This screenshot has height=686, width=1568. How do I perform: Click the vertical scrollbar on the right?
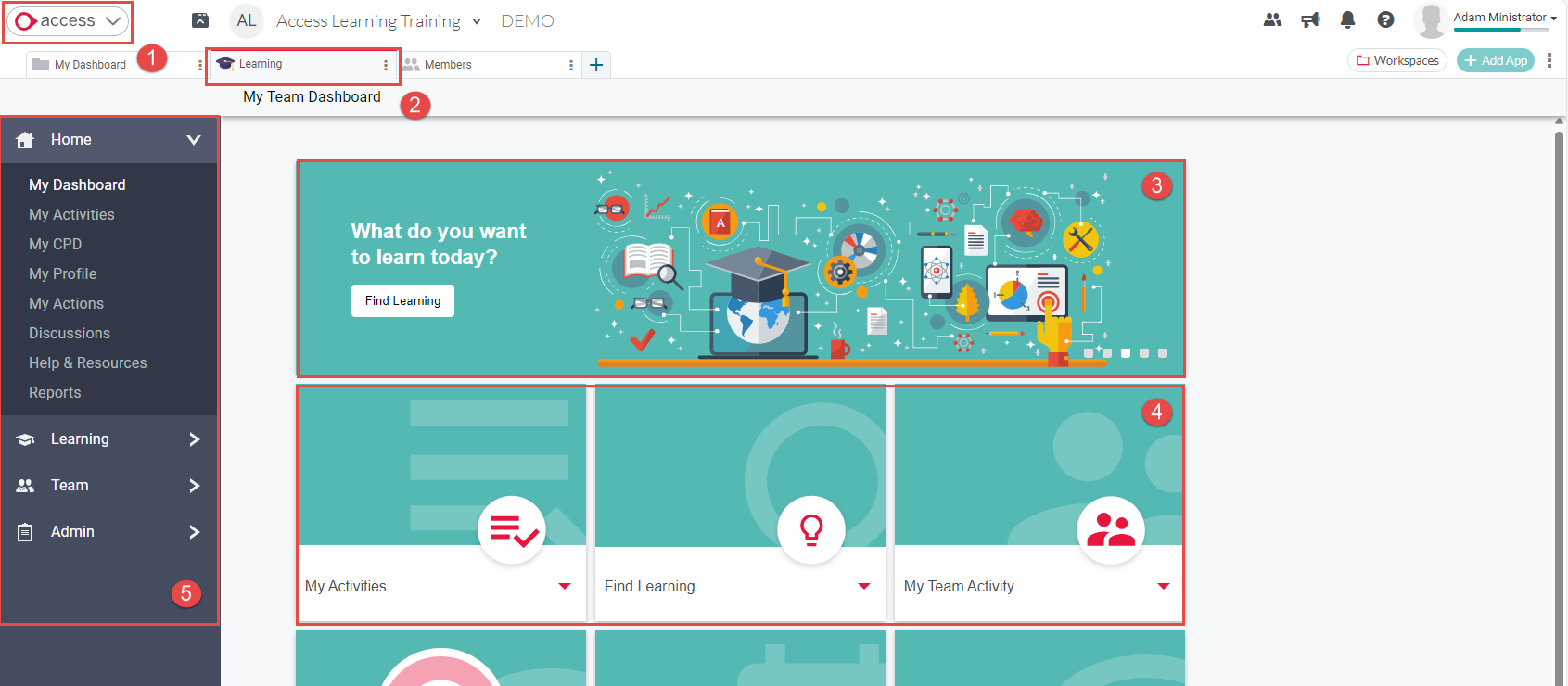(x=1559, y=371)
